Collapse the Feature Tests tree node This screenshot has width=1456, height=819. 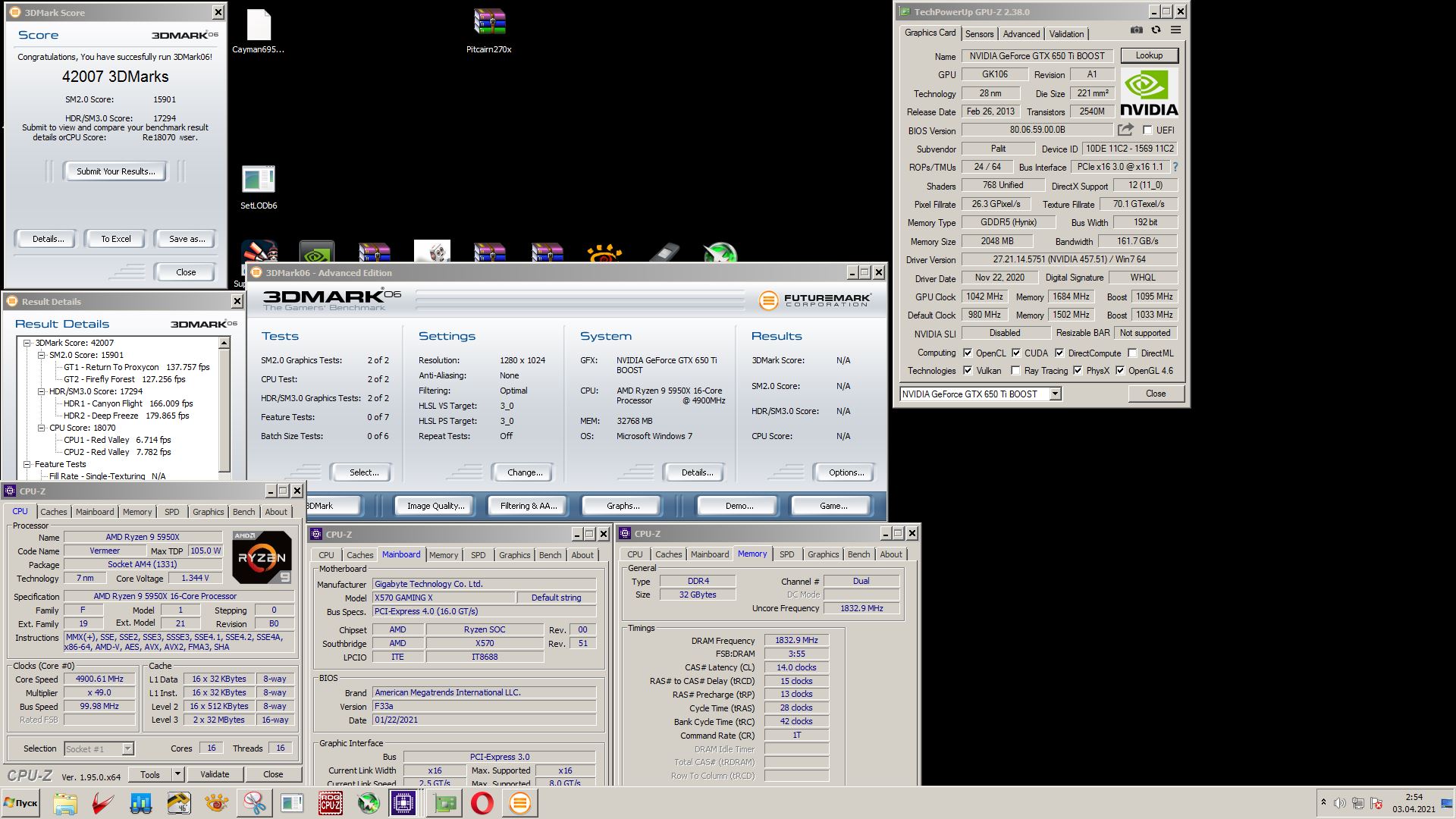(x=27, y=464)
